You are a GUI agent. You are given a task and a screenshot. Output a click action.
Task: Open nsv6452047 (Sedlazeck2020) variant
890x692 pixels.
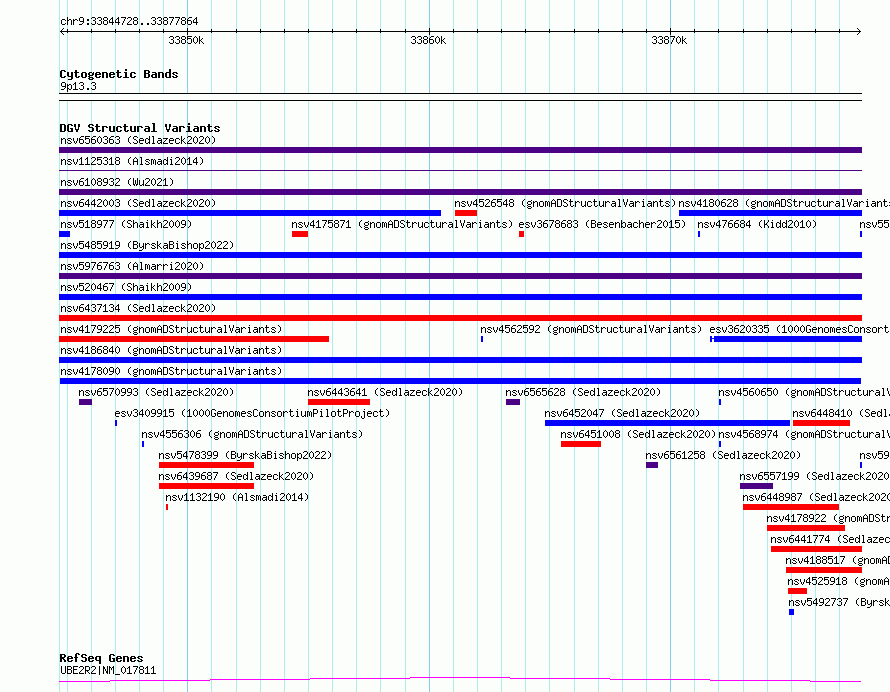pos(622,413)
